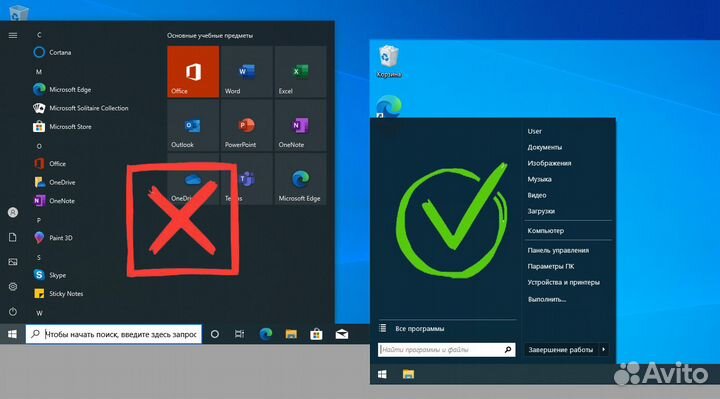Launch Paint 3D
Viewport: 720px width, 399px height.
(53, 238)
